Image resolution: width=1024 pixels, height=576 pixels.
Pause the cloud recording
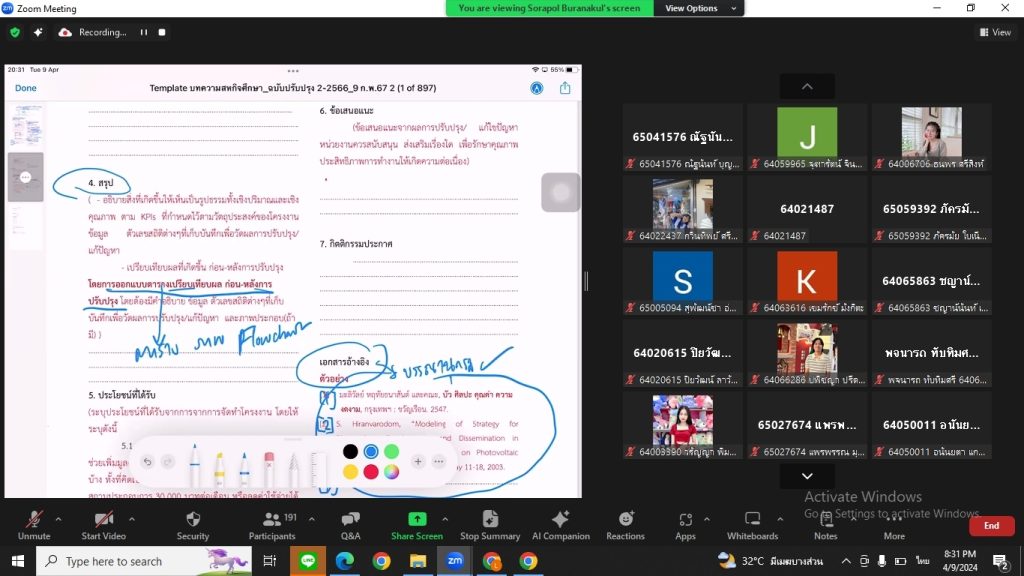(x=144, y=32)
